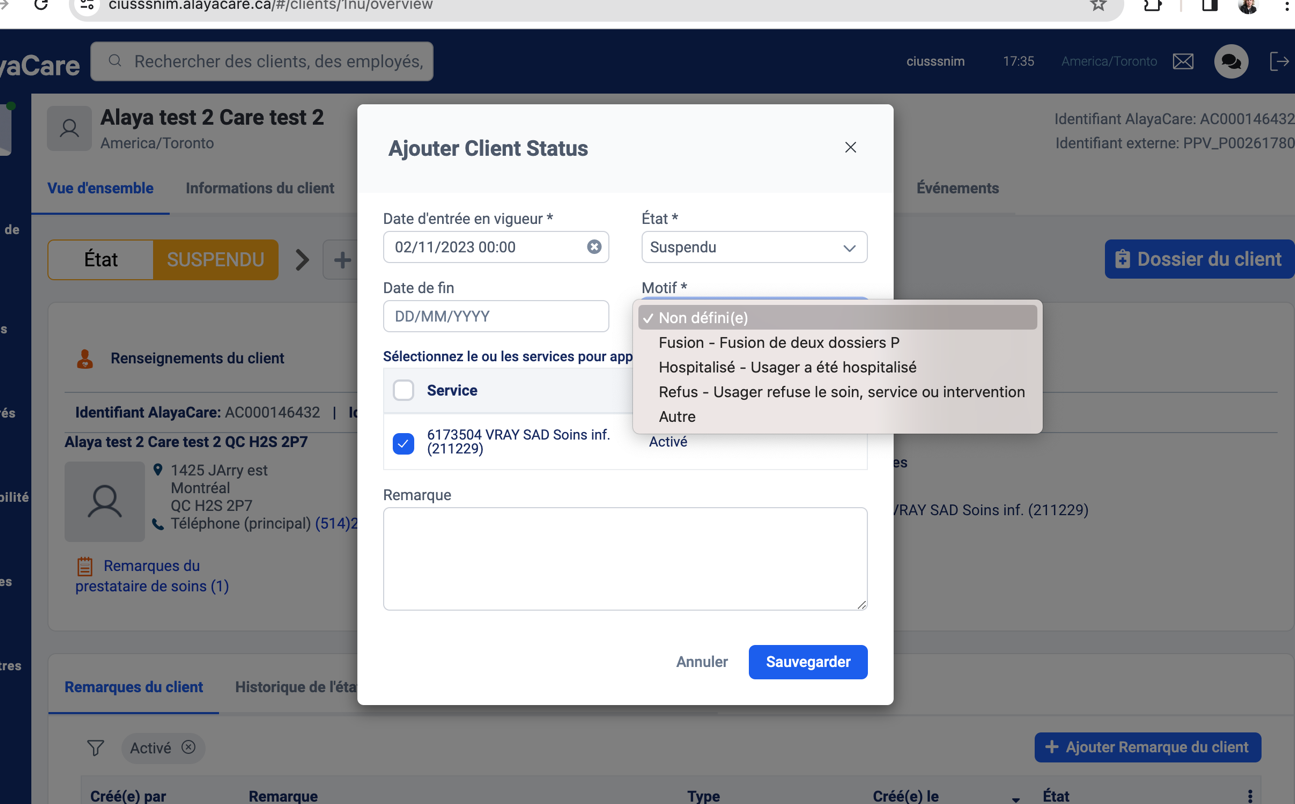Click into the Remarque text area
The image size is (1295, 804).
click(625, 558)
